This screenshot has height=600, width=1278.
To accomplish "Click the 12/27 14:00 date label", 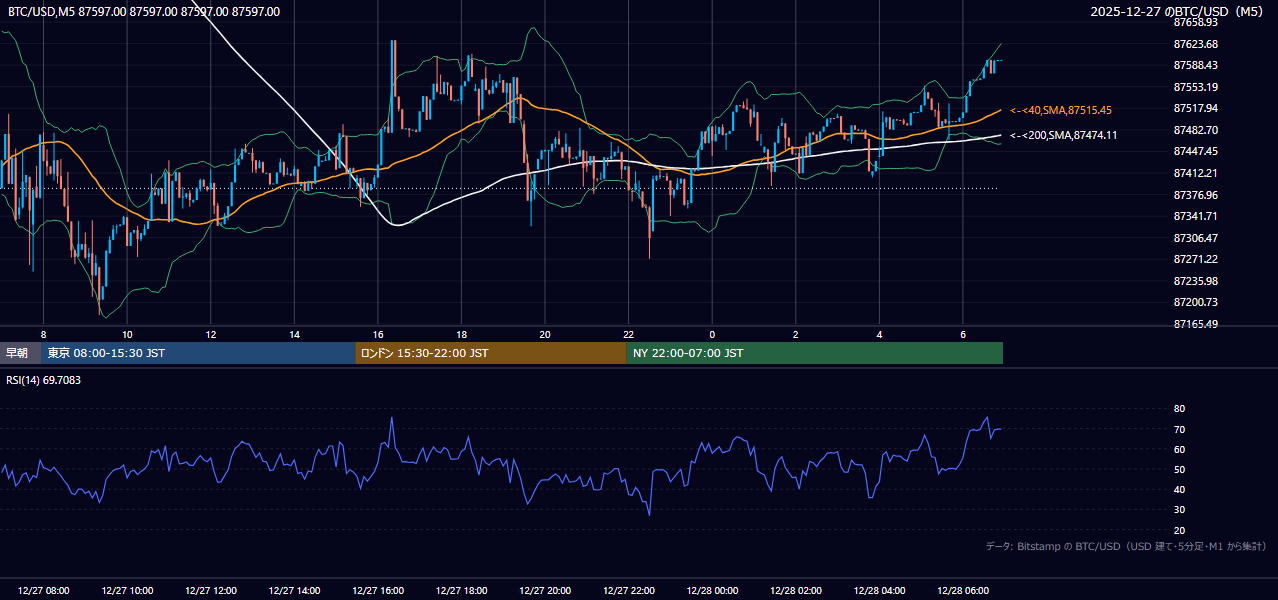I will (295, 591).
